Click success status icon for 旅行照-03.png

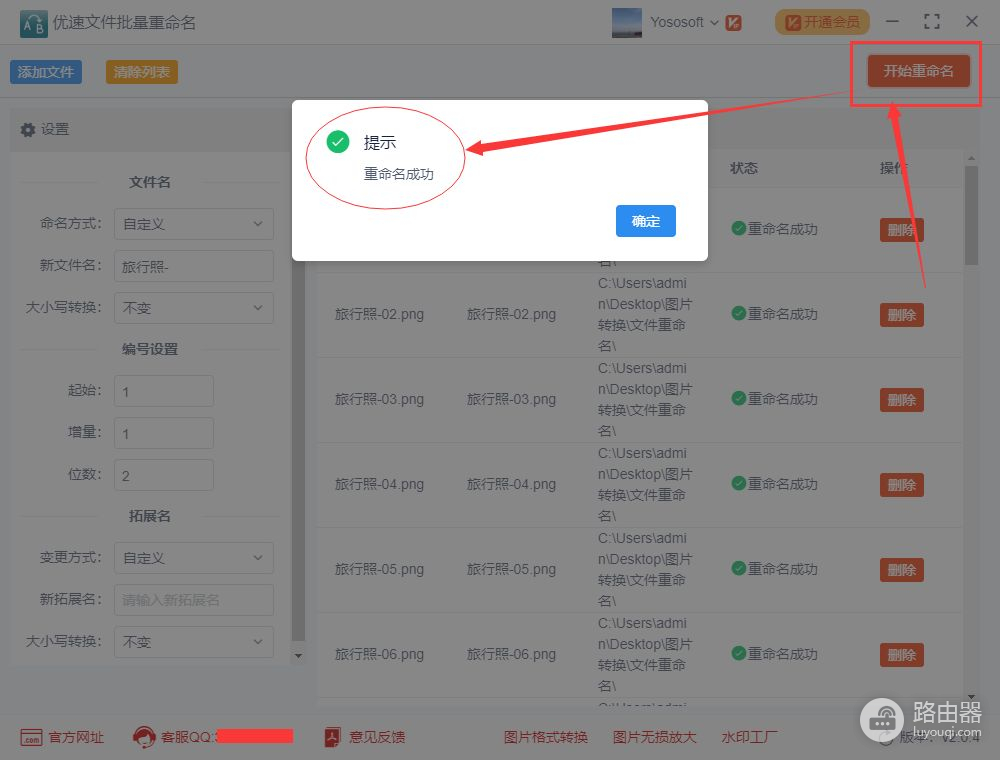(x=739, y=398)
